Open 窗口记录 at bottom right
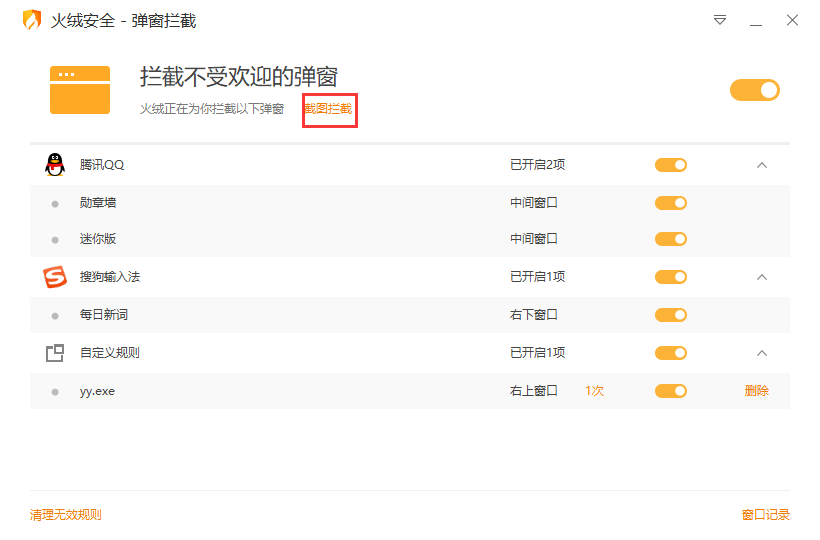Viewport: 820px width, 540px height. click(x=765, y=515)
